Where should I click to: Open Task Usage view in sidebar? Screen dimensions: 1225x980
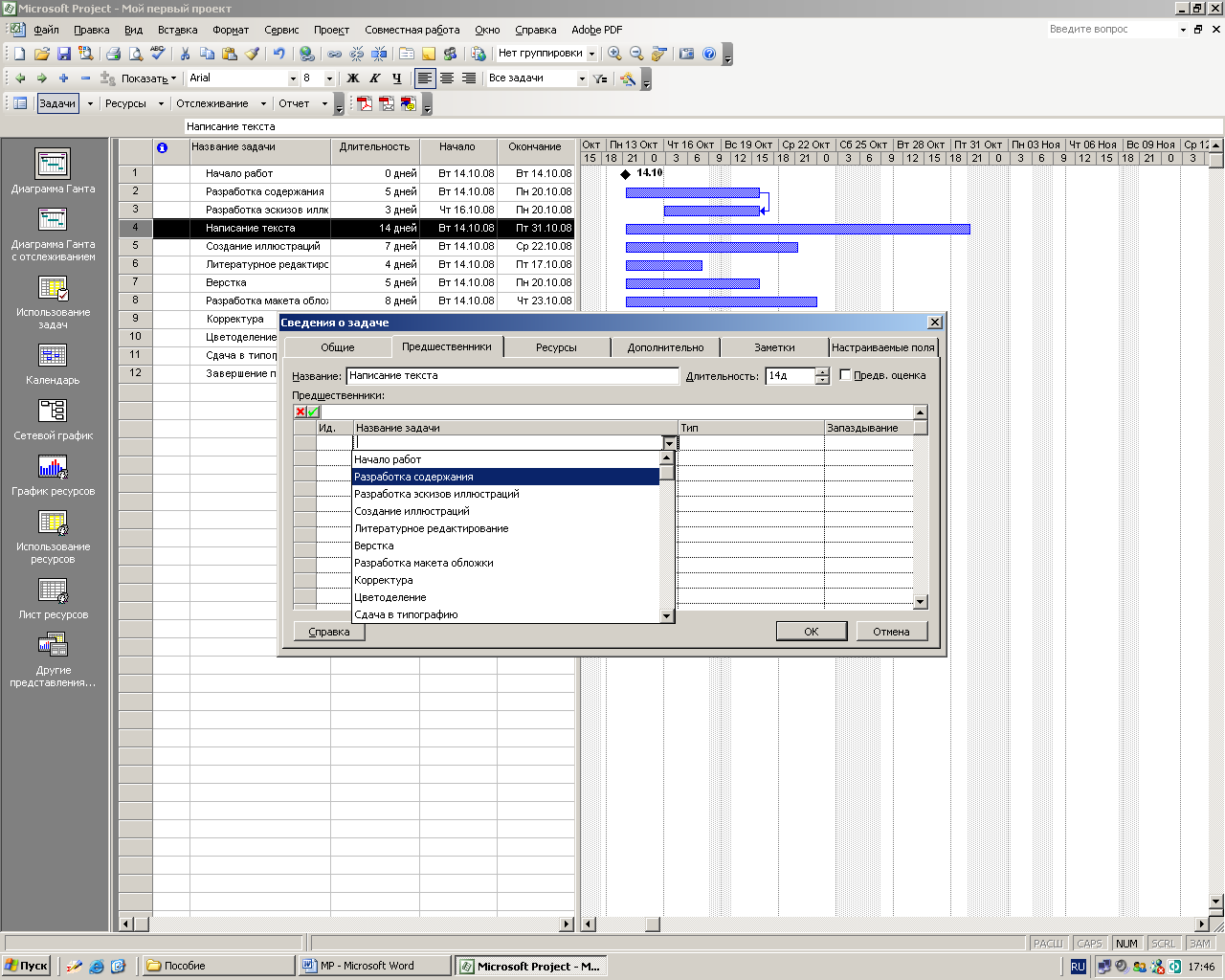pos(53,301)
